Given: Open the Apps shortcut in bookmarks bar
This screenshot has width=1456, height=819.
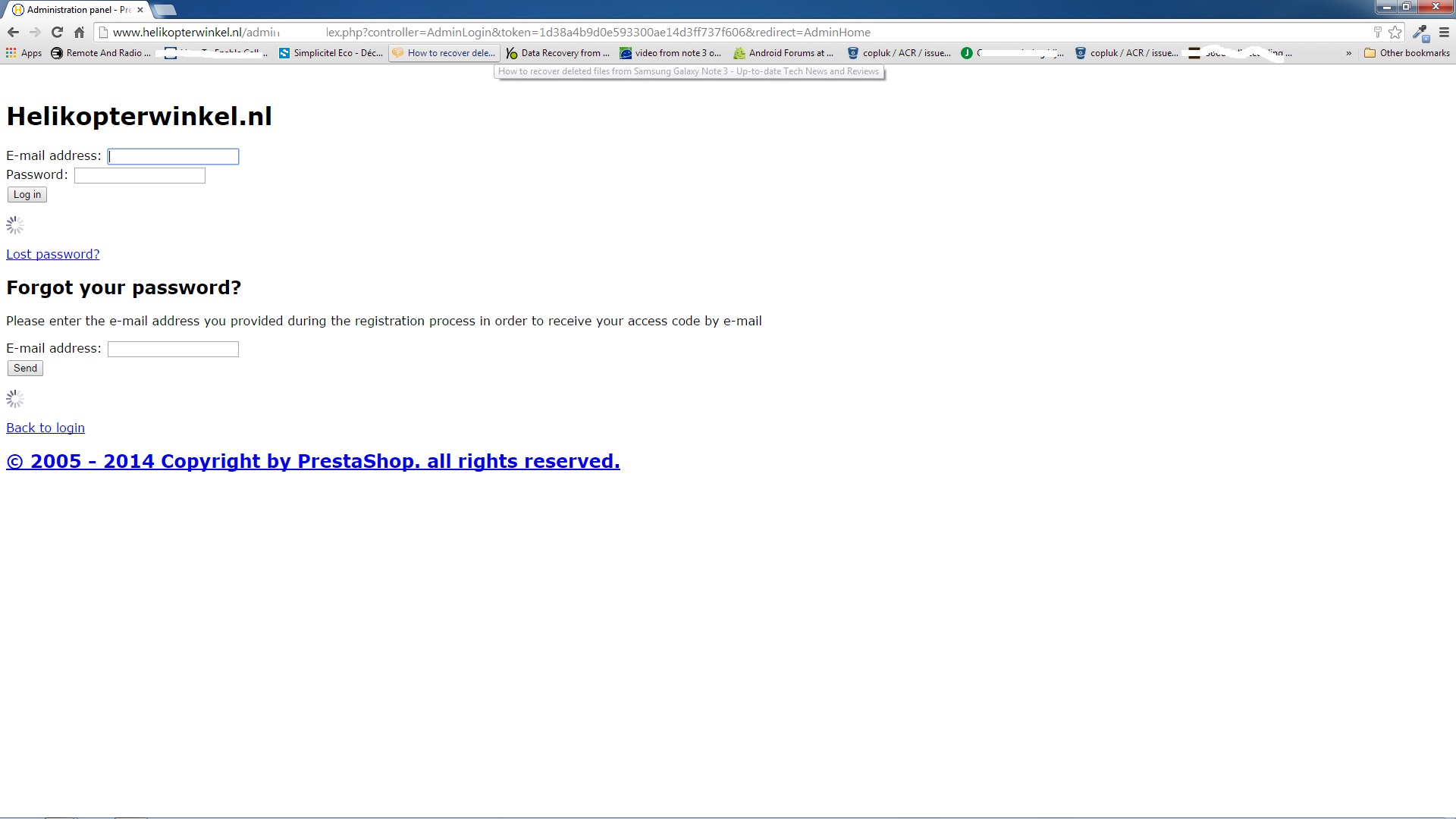Looking at the screenshot, I should pyautogui.click(x=24, y=53).
